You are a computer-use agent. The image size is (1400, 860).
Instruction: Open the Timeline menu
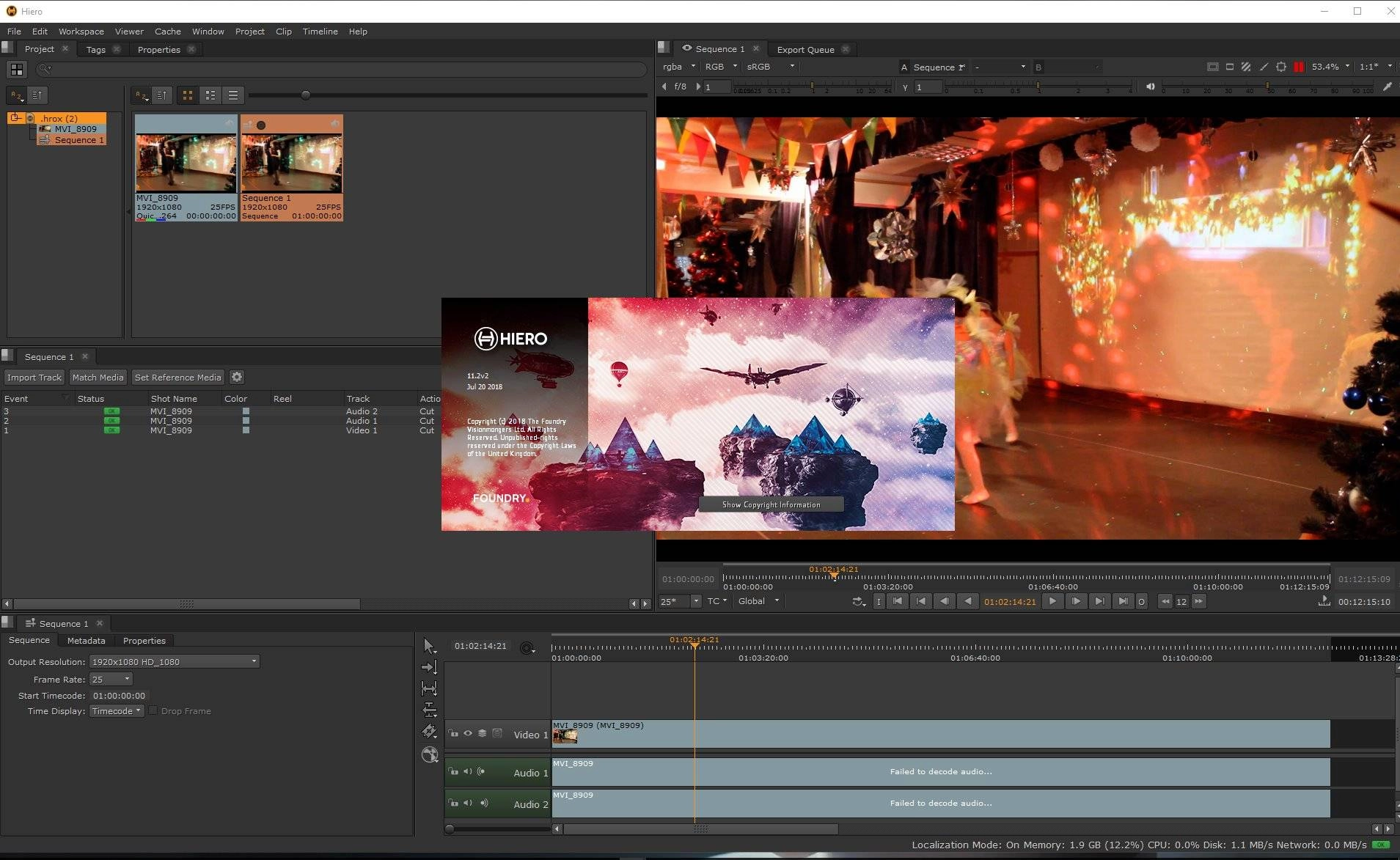click(x=320, y=32)
